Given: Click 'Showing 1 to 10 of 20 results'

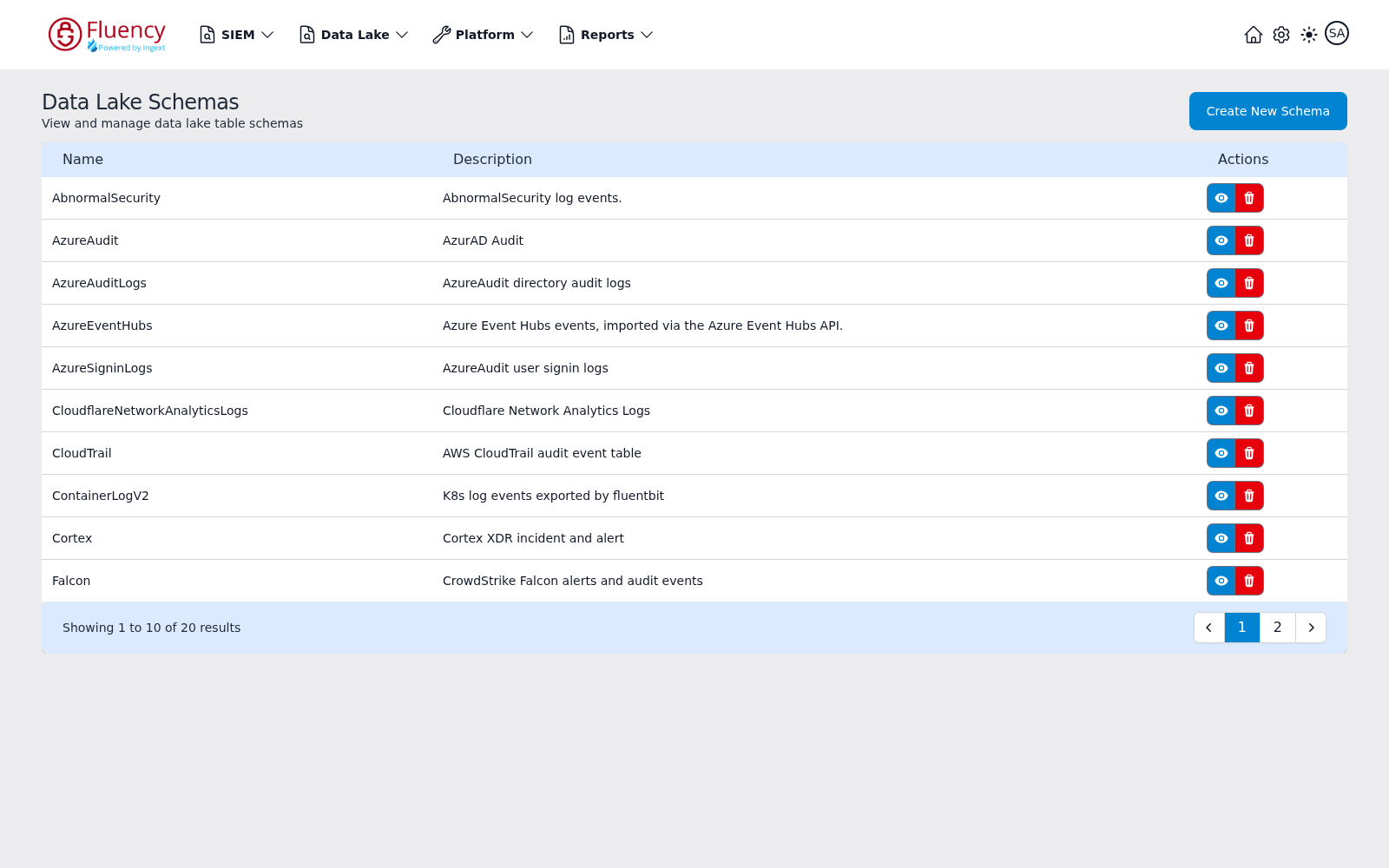Looking at the screenshot, I should [x=151, y=628].
